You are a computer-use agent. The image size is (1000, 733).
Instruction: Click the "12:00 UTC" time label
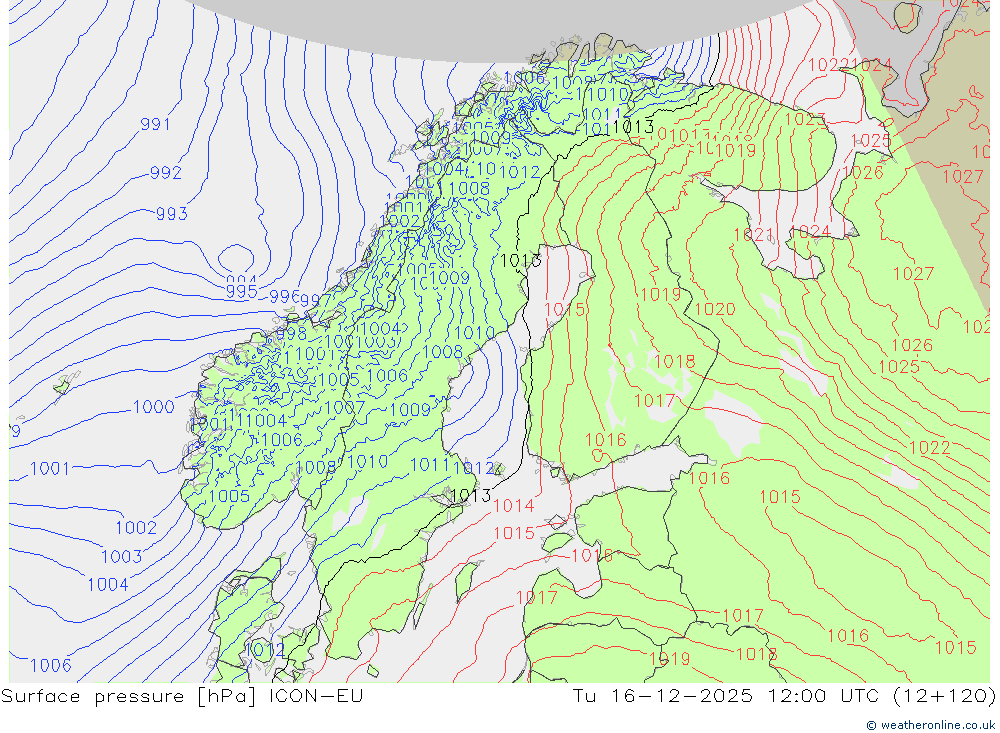pos(823,695)
